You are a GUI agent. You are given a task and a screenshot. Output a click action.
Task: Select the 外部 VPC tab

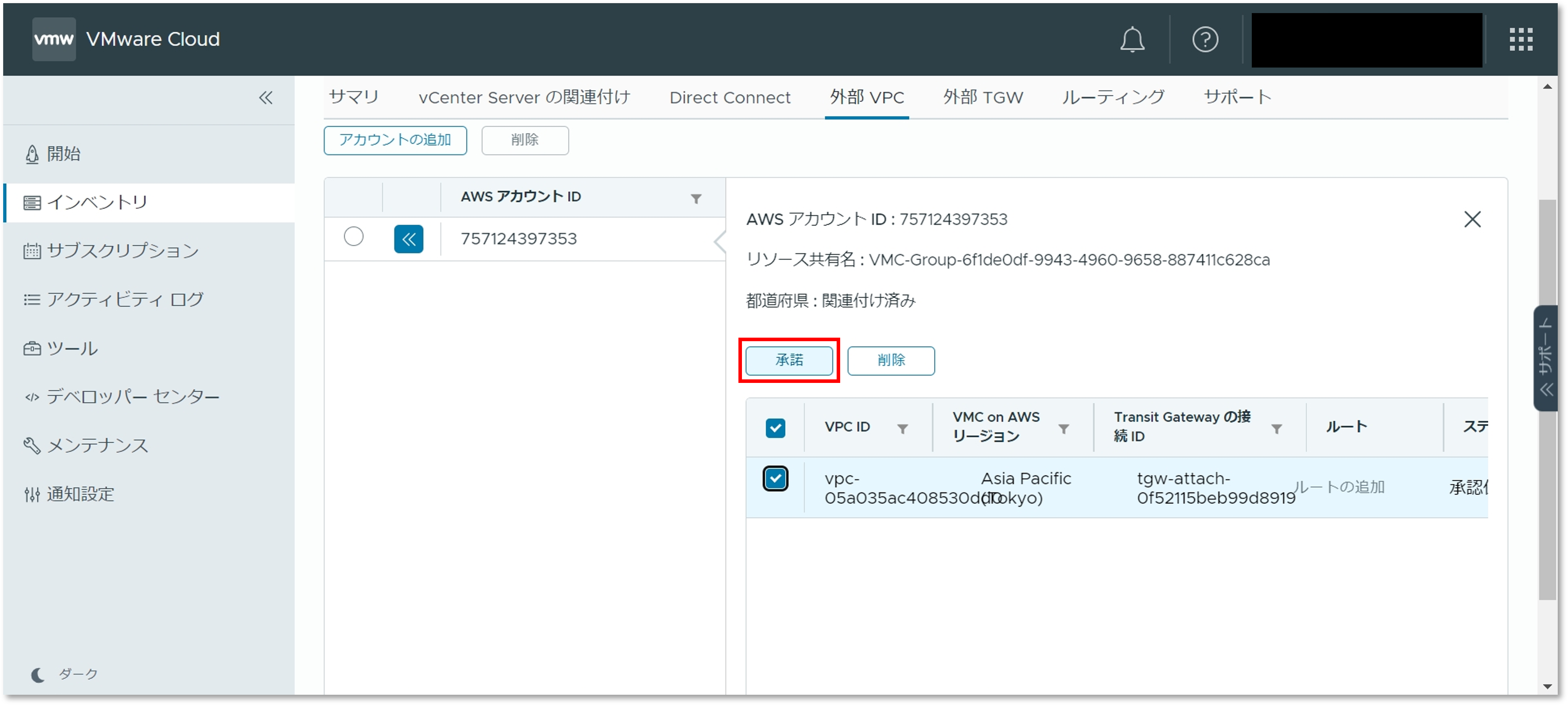point(867,97)
